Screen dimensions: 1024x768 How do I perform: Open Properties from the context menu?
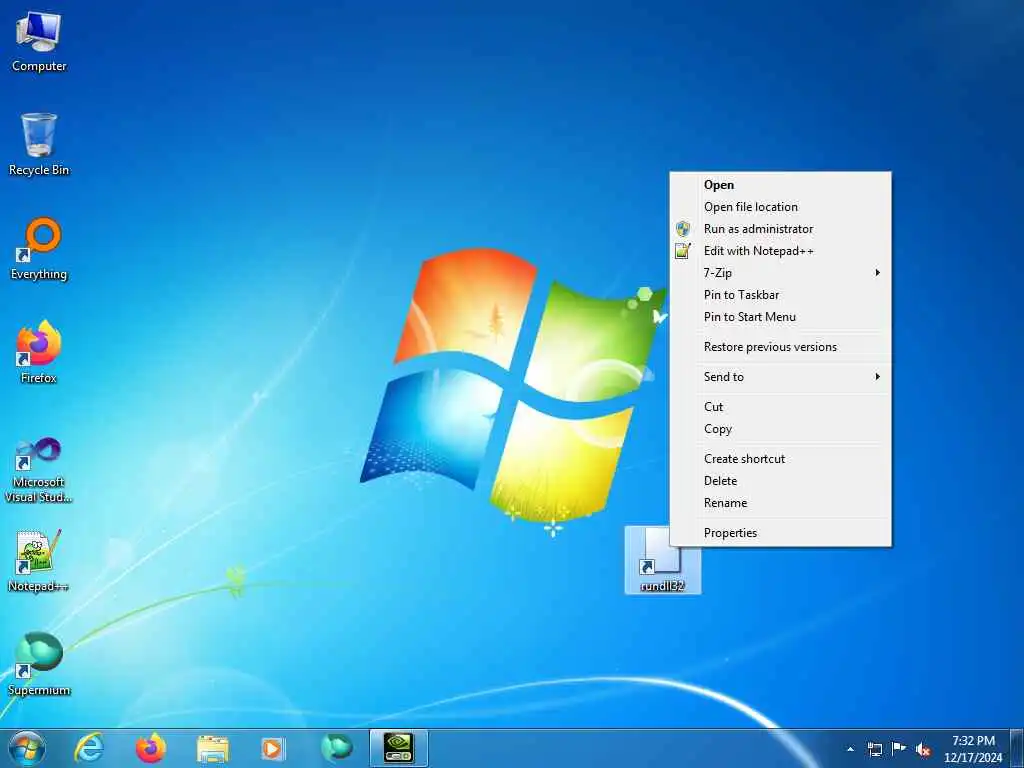tap(780, 533)
